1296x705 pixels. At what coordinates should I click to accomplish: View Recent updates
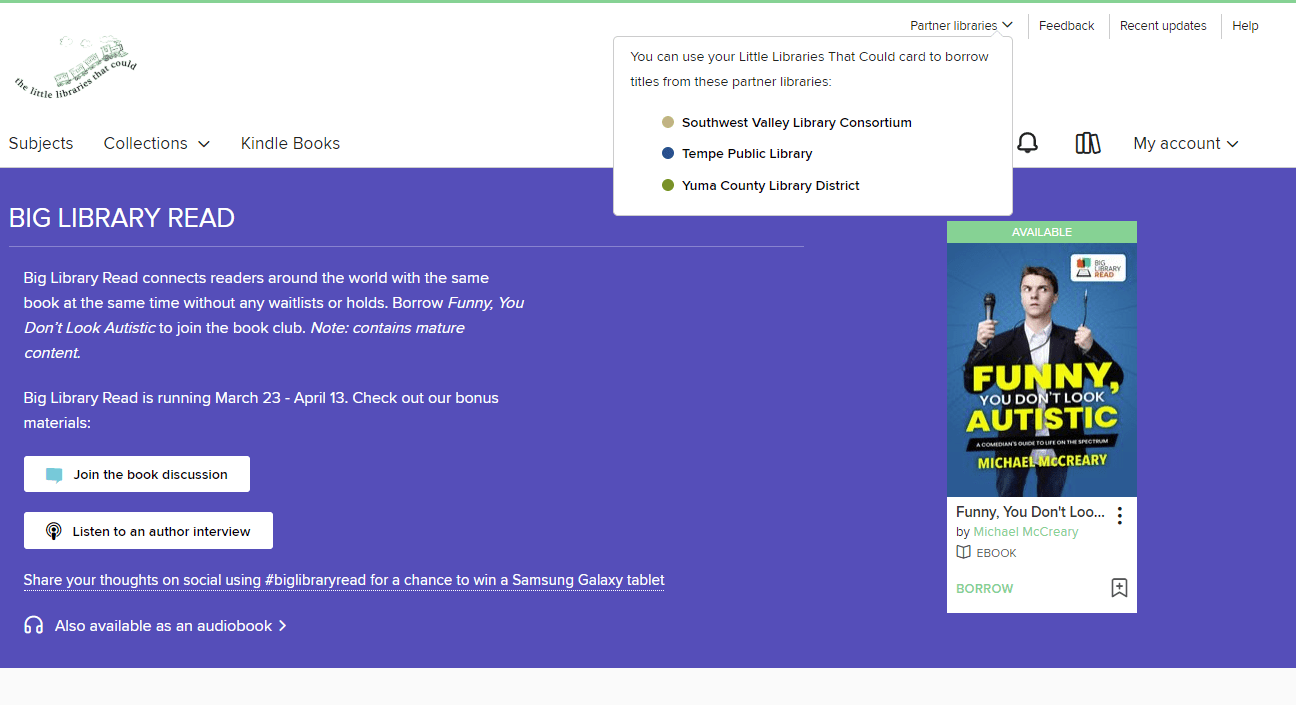pyautogui.click(x=1163, y=26)
